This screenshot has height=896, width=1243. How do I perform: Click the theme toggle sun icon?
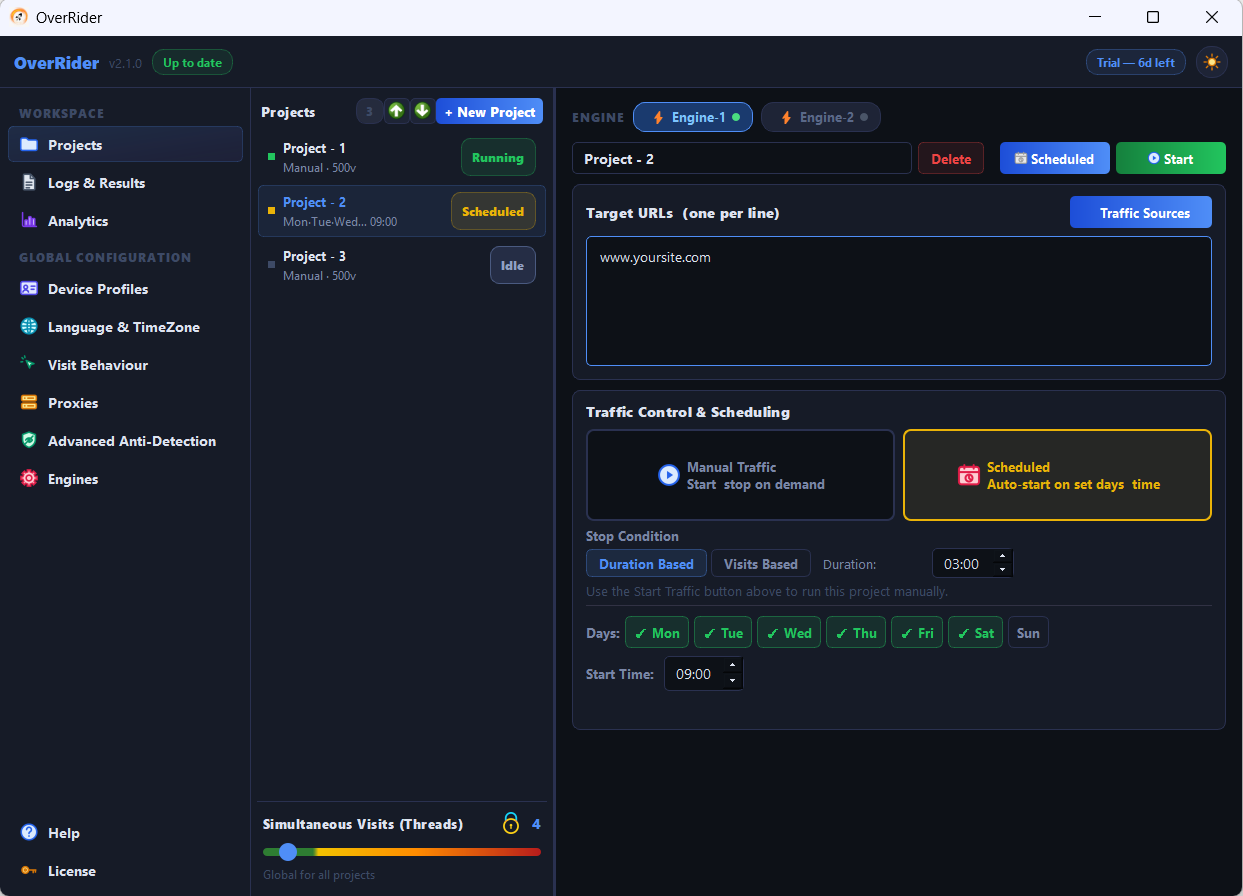[1212, 62]
